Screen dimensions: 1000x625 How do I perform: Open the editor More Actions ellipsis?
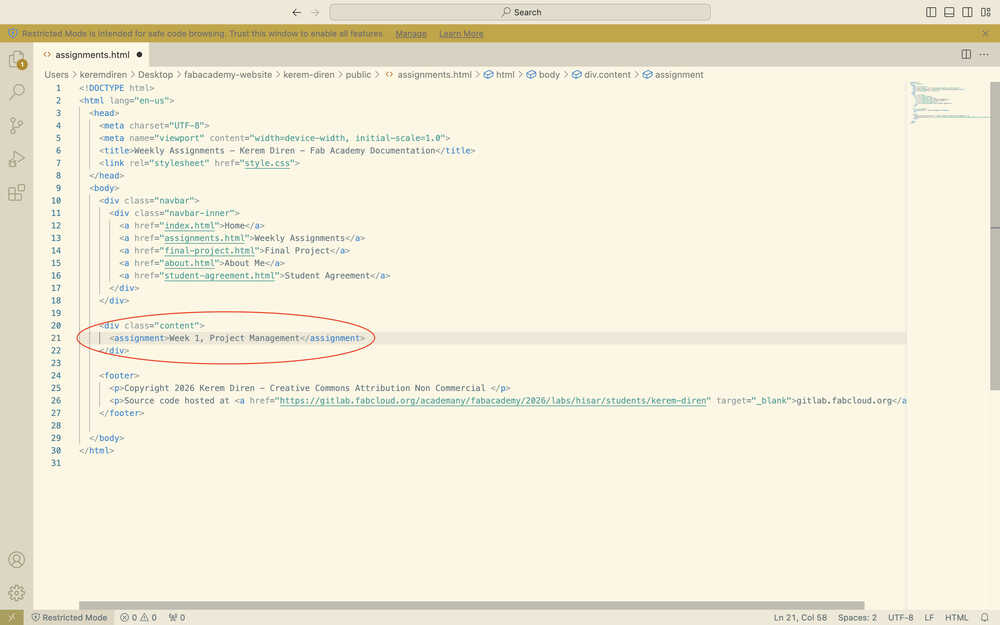(x=984, y=54)
